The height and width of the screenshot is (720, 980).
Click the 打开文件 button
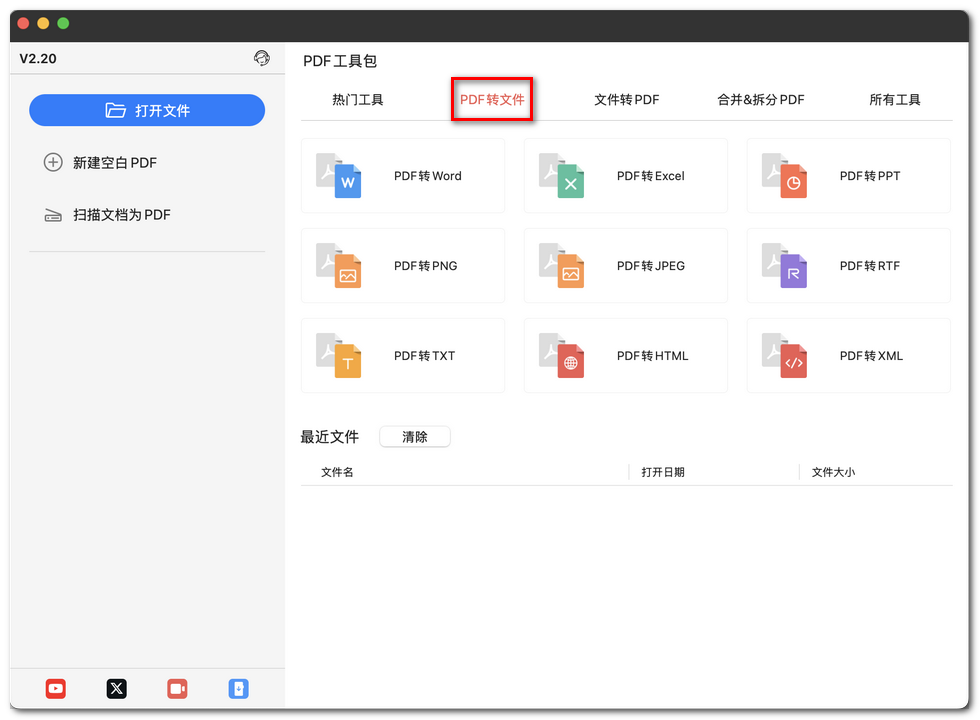click(x=147, y=110)
